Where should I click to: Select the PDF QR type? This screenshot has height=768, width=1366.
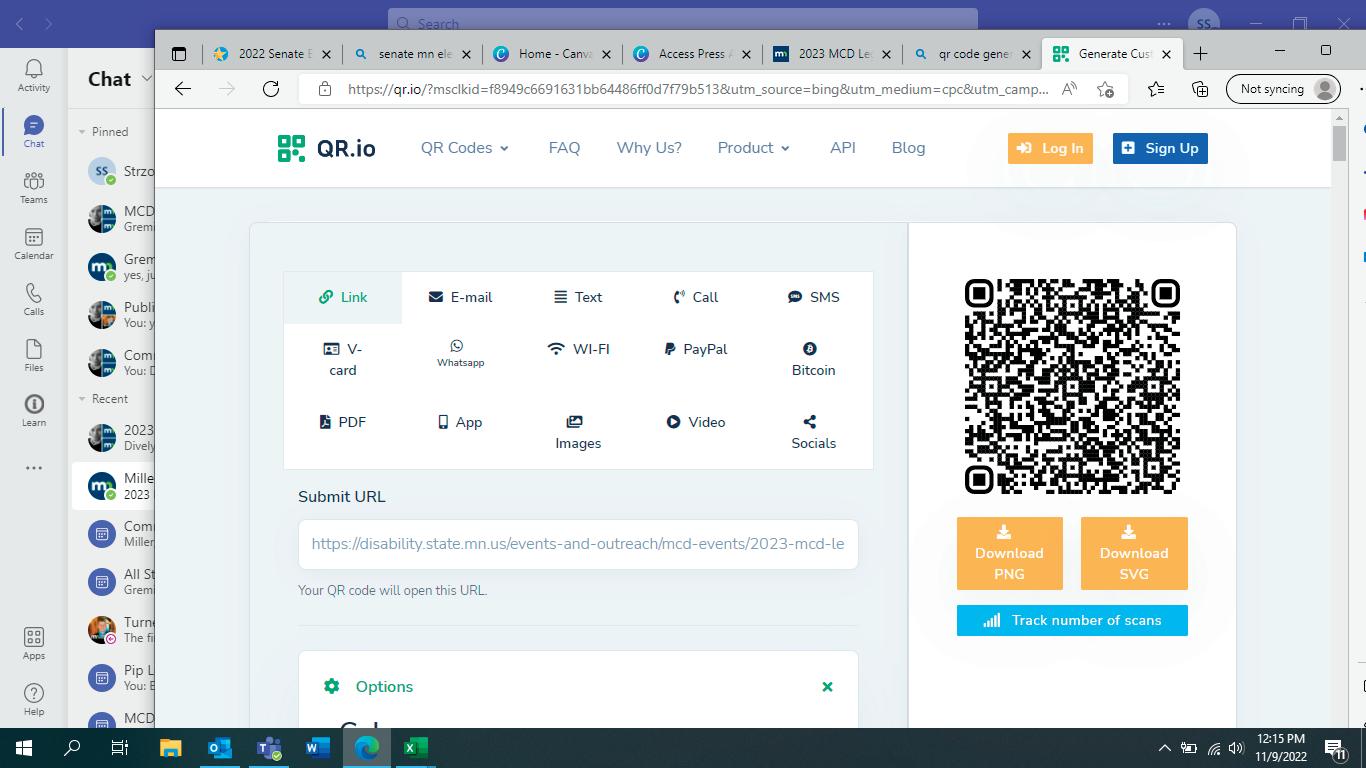(343, 422)
